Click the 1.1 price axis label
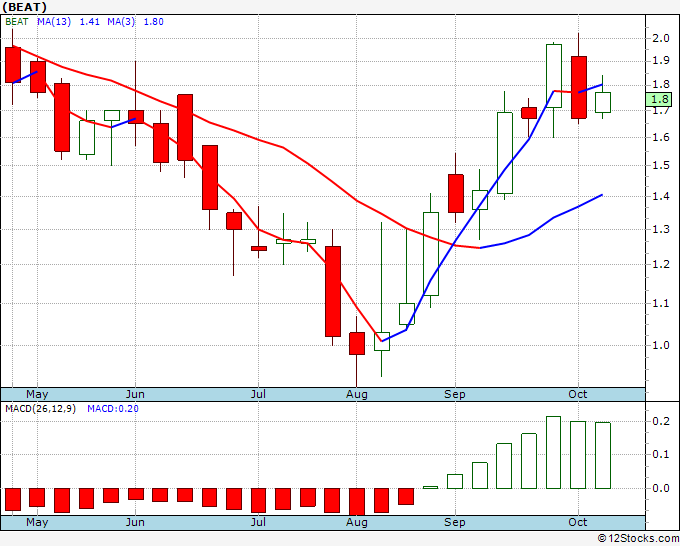This screenshot has width=680, height=546. pyautogui.click(x=661, y=303)
